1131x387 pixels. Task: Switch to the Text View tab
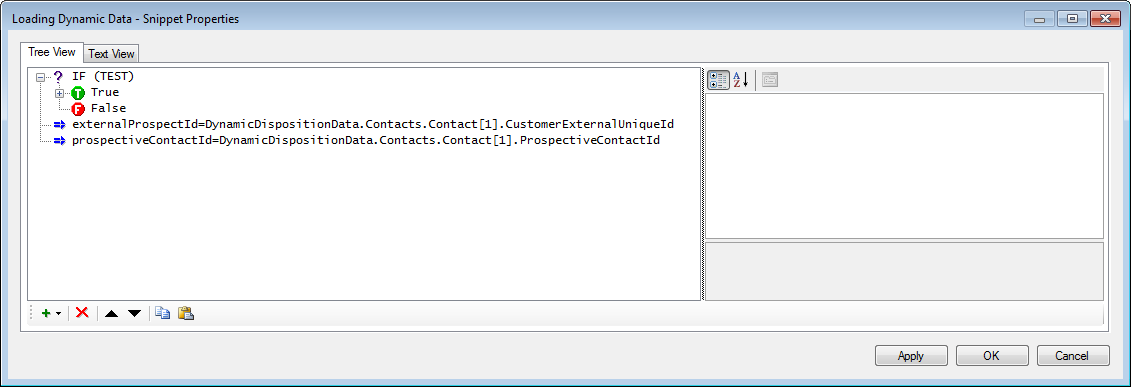click(111, 54)
